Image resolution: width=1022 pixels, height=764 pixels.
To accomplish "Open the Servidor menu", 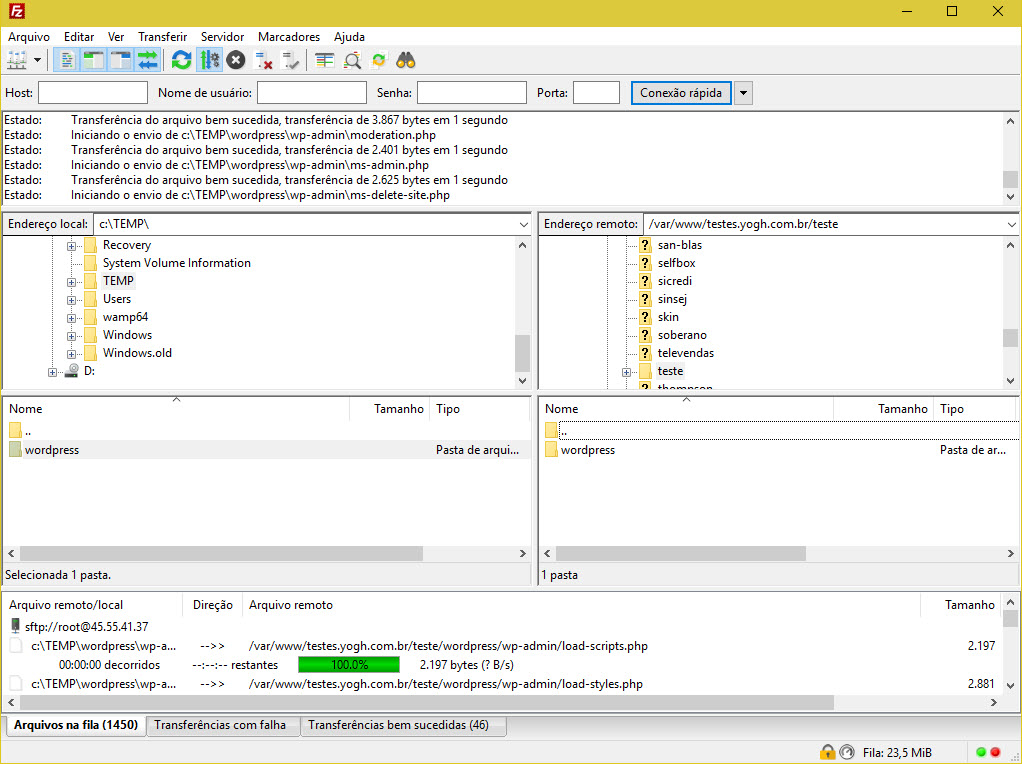I will click(222, 37).
